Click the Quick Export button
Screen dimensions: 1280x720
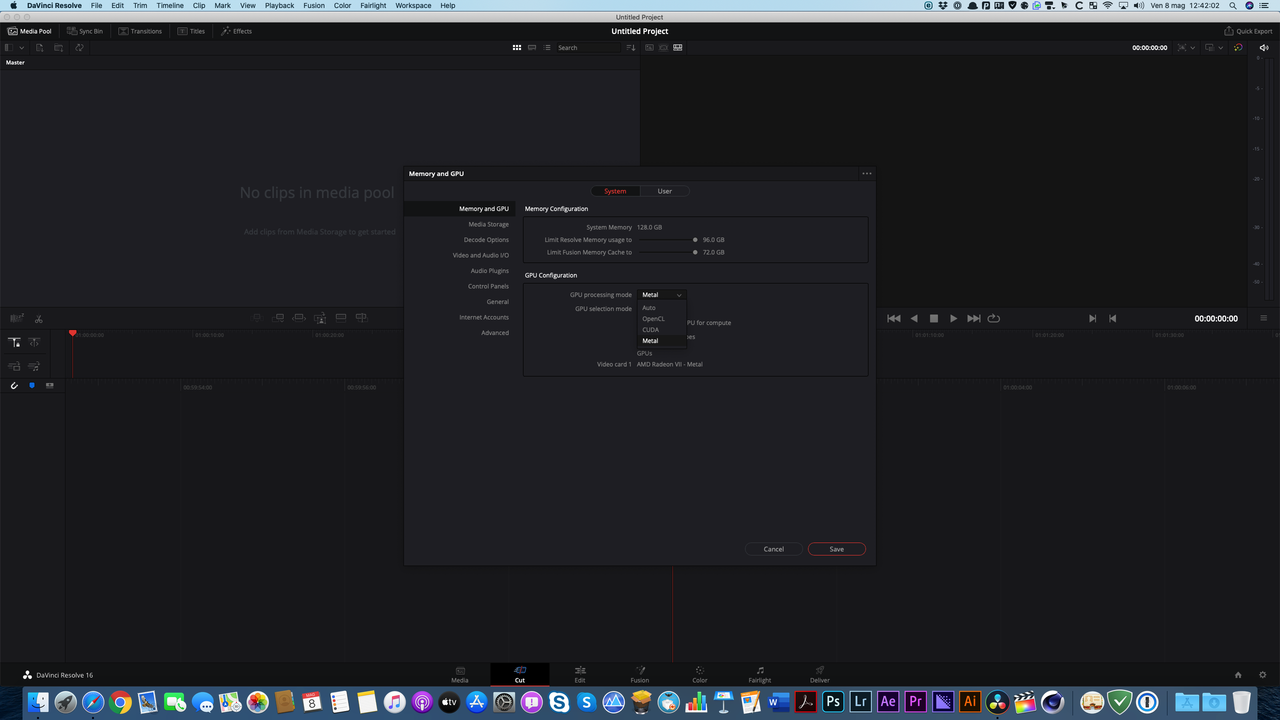[1248, 31]
